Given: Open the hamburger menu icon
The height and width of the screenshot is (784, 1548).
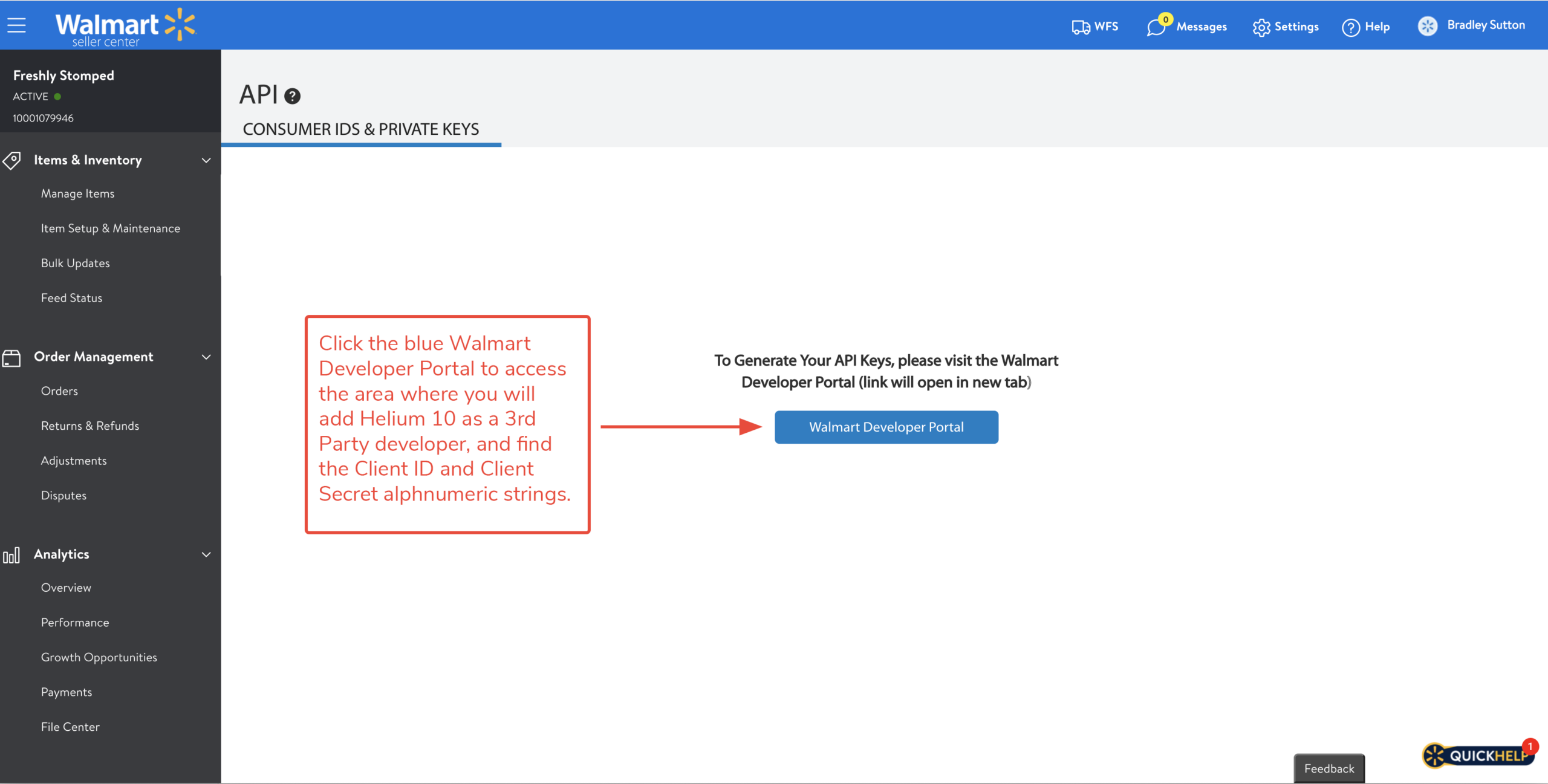Looking at the screenshot, I should point(16,25).
